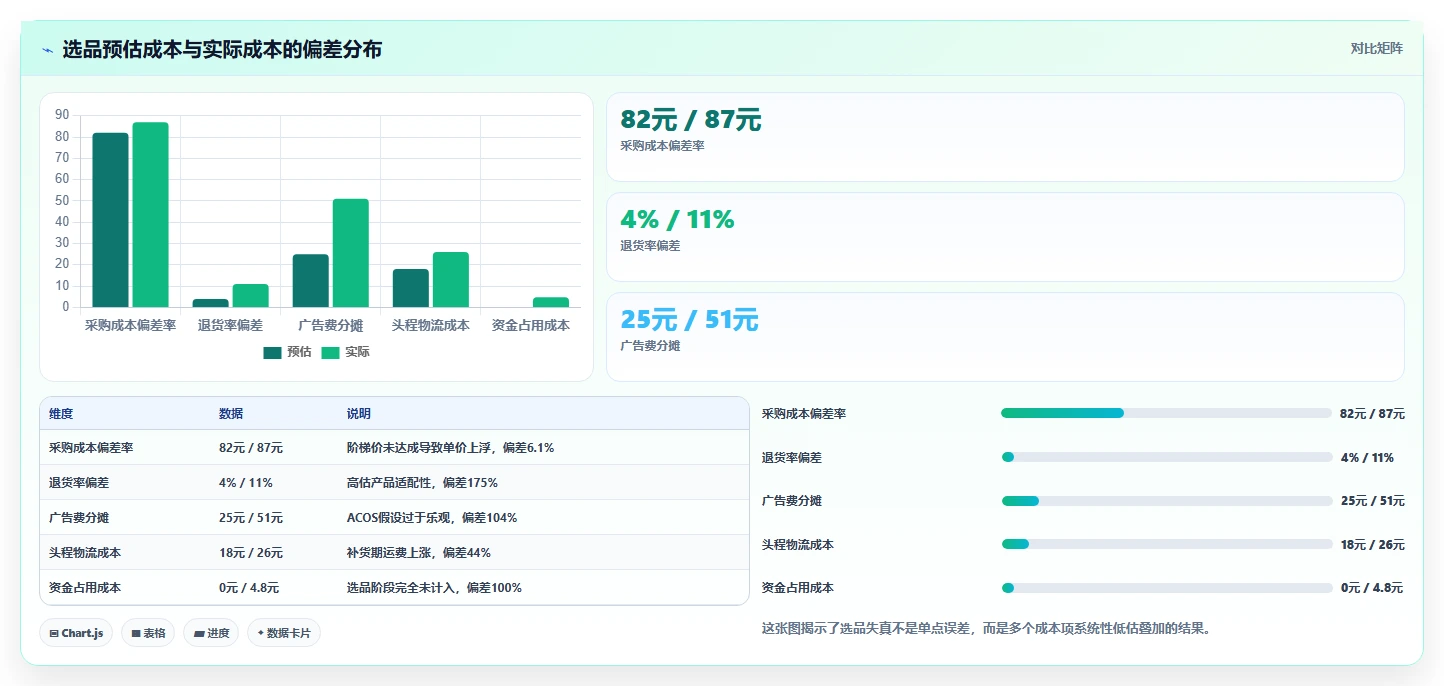Click the 采购成本偏差率 progress bar

coord(1166,413)
